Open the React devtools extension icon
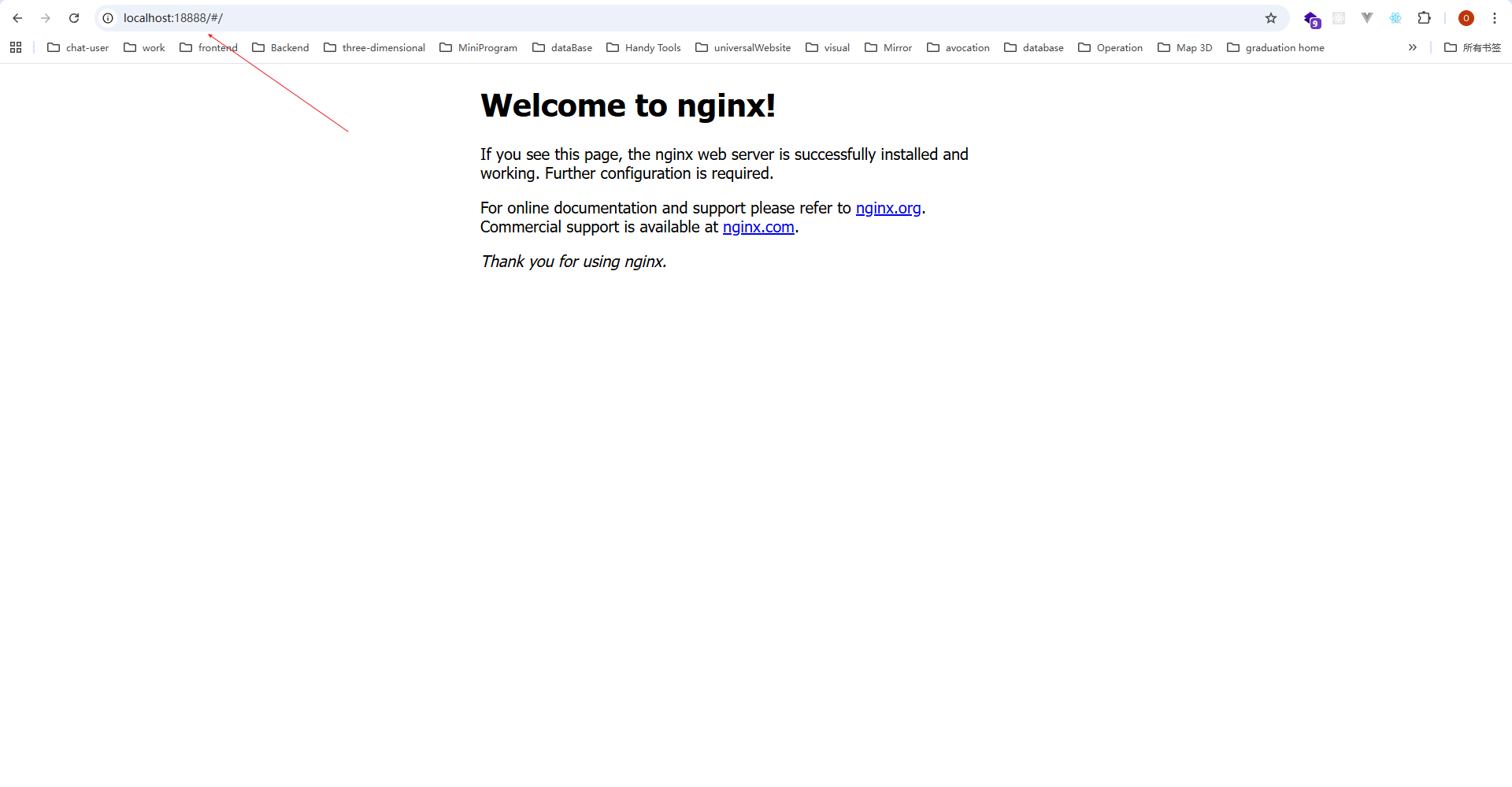1512x787 pixels. 1395,18
